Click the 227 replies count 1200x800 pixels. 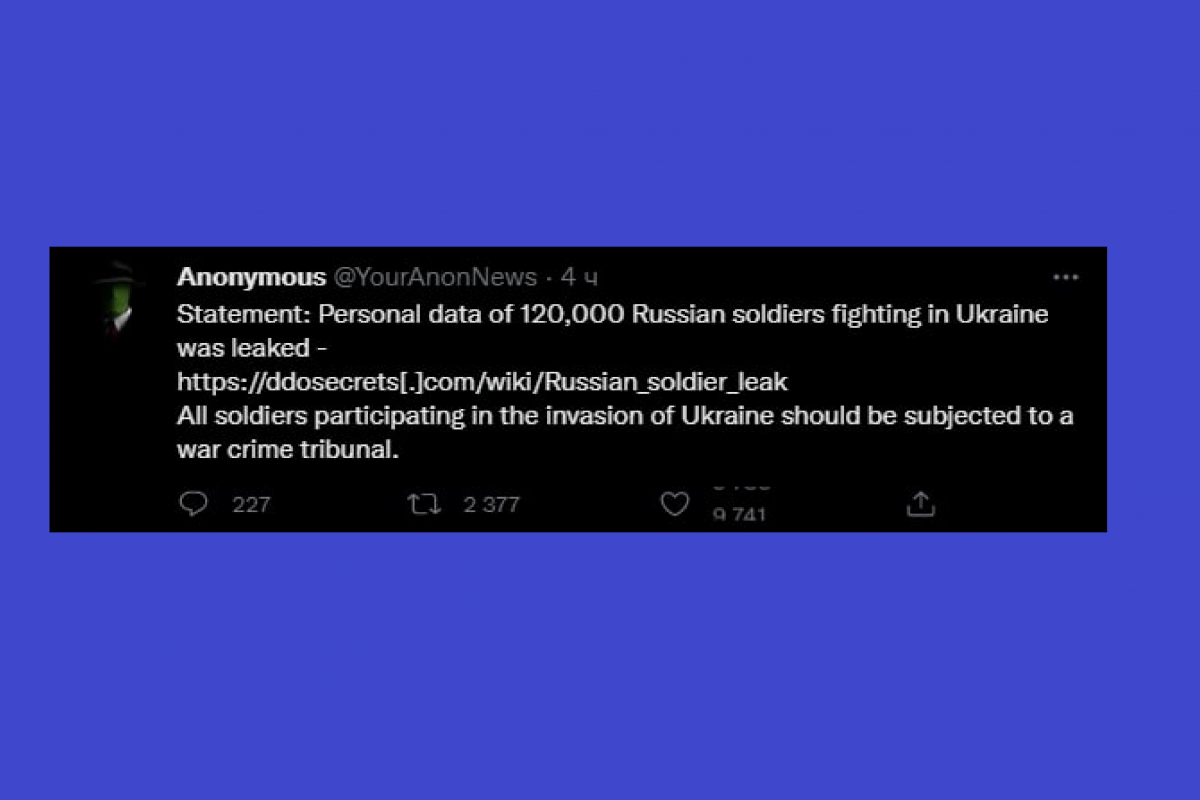click(x=251, y=505)
